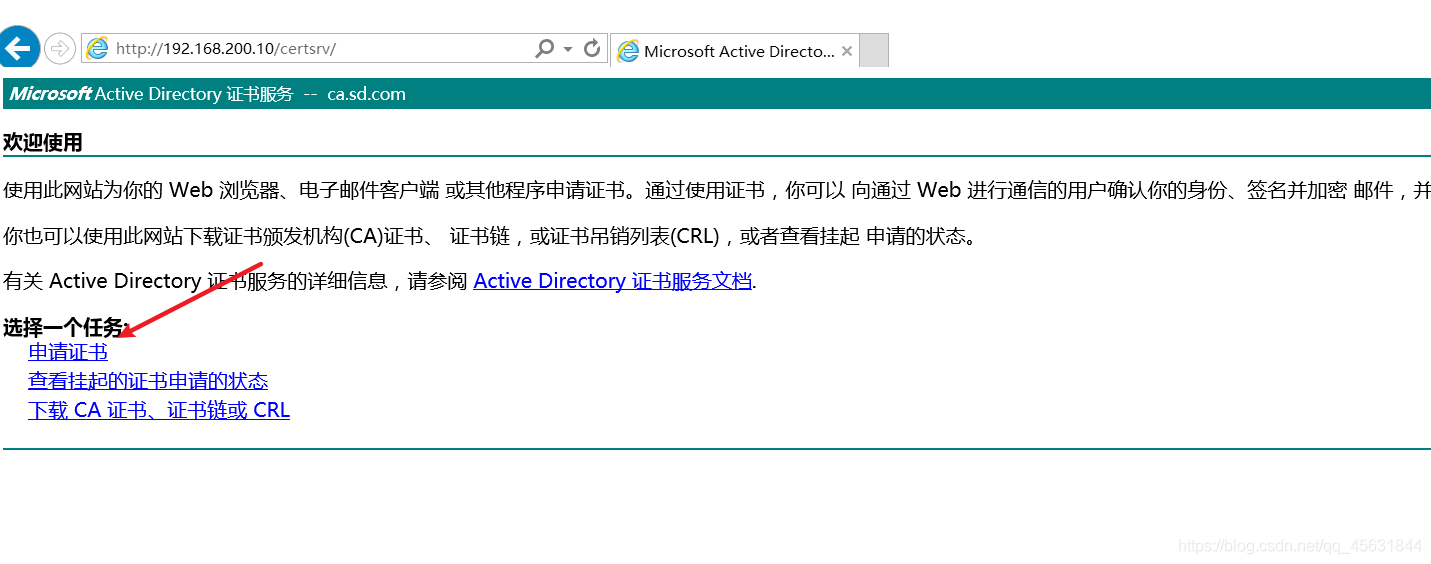Viewport: 1431px width, 564px height.
Task: Click the Refresh page icon
Action: [592, 48]
